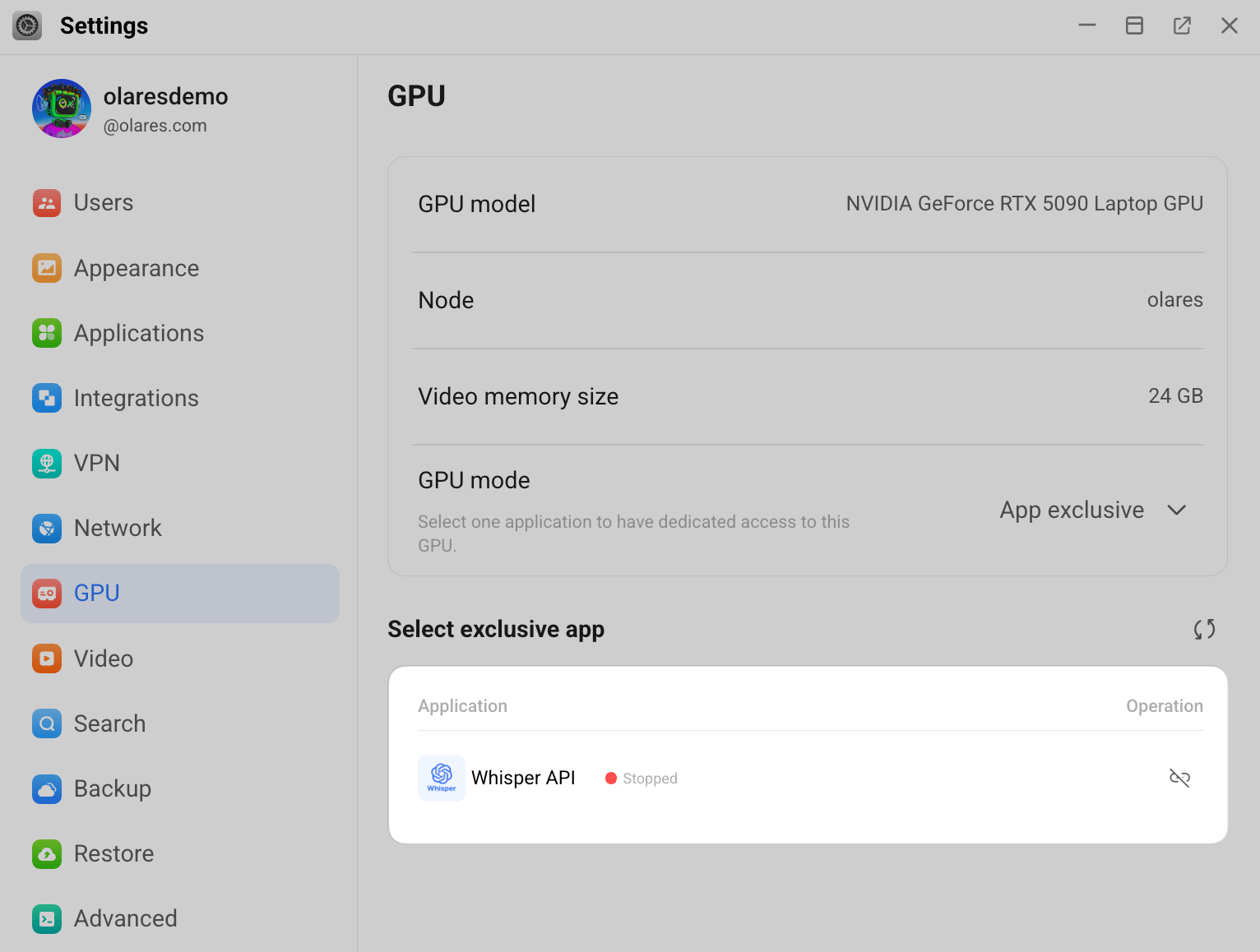
Task: Open the Search settings section
Action: [110, 723]
